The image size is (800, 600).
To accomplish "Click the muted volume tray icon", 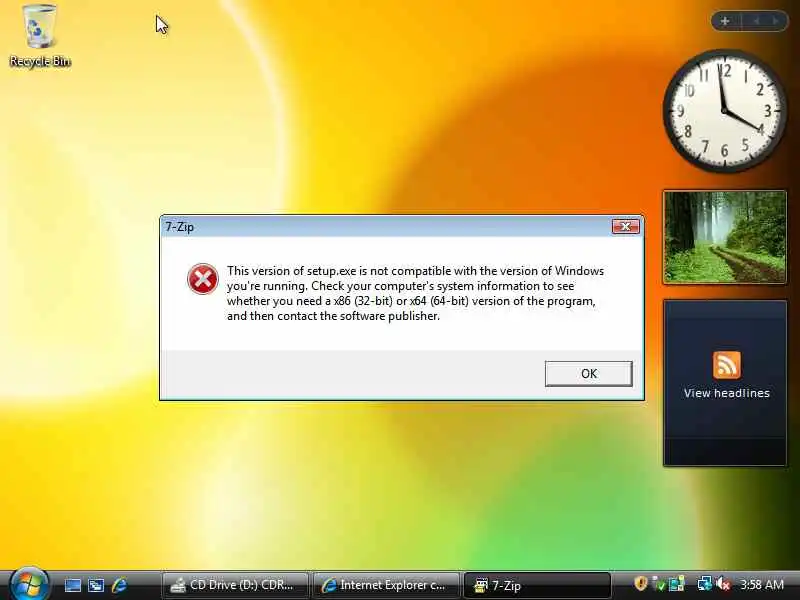I will 723,583.
